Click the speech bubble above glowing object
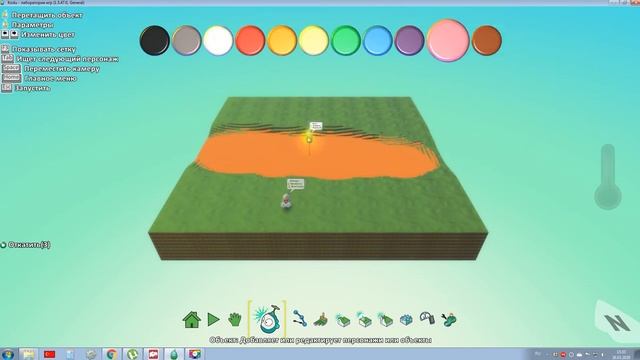The width and height of the screenshot is (640, 360). point(316,126)
